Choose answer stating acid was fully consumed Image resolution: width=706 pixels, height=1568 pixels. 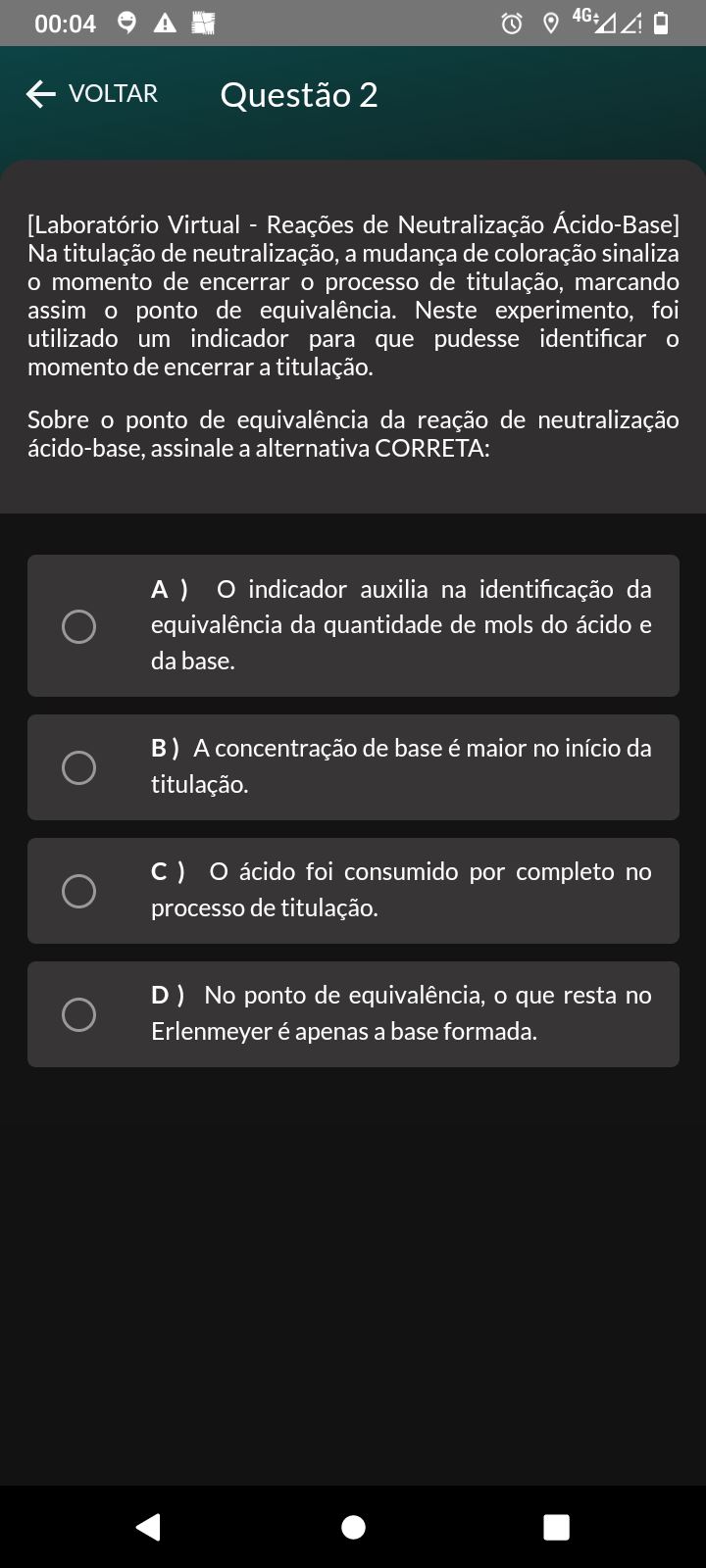coord(400,890)
